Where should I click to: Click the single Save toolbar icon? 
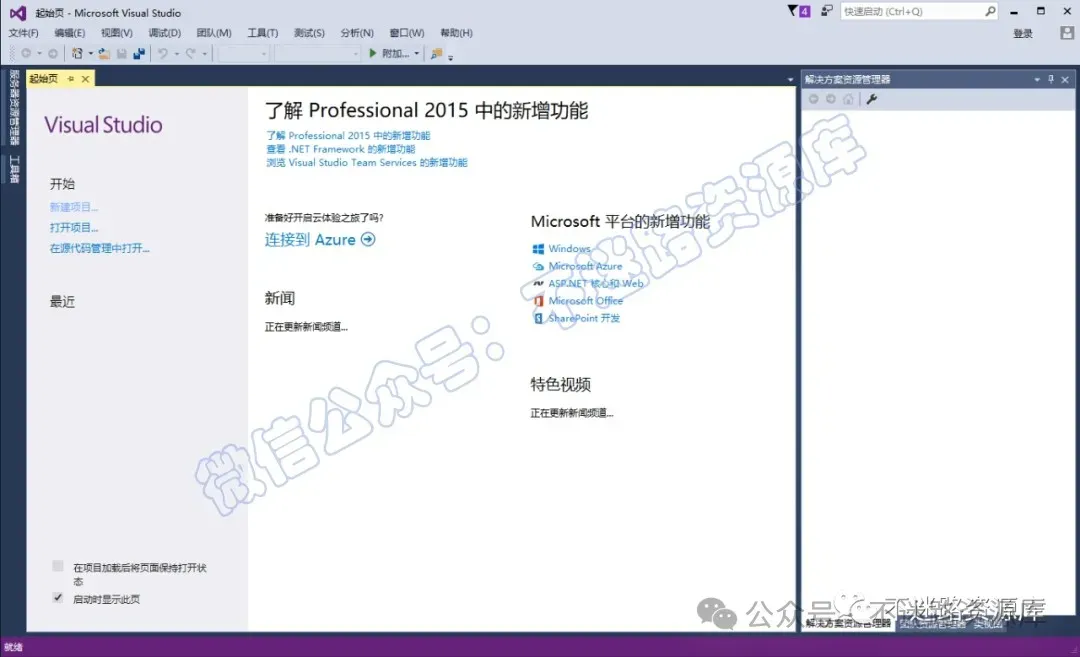(x=121, y=53)
